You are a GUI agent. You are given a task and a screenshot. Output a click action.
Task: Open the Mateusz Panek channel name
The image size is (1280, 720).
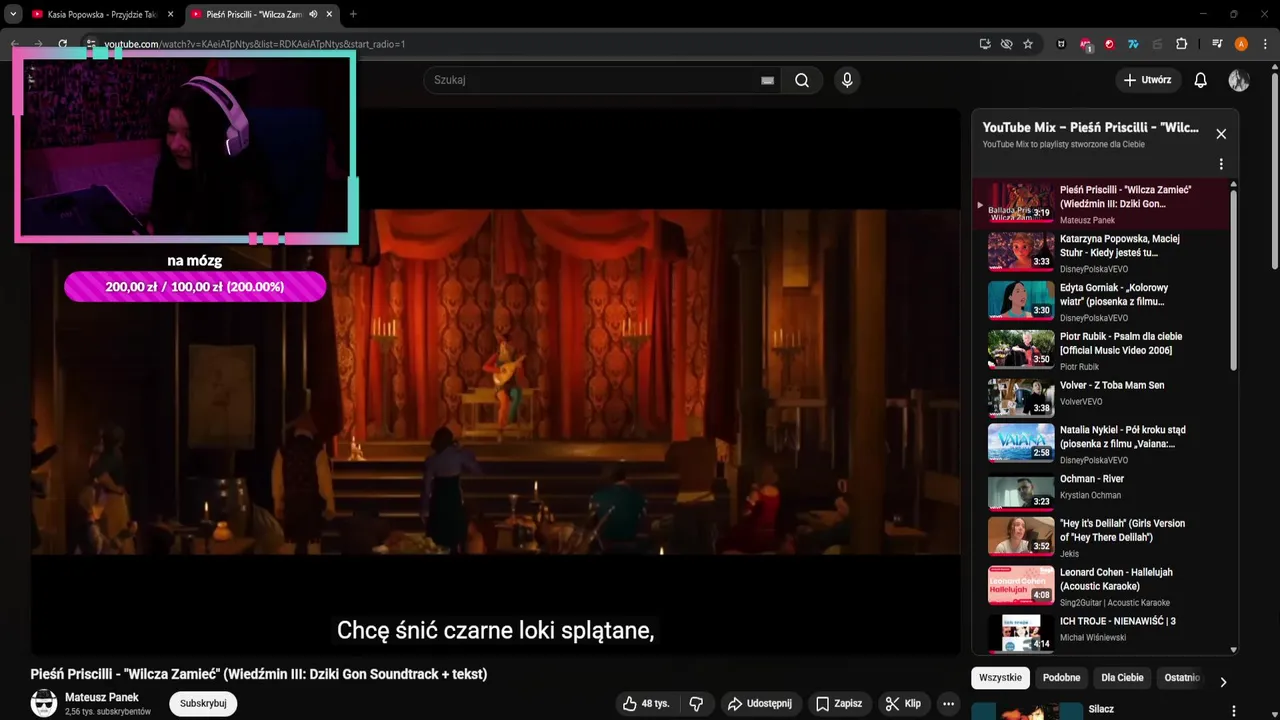(x=102, y=697)
